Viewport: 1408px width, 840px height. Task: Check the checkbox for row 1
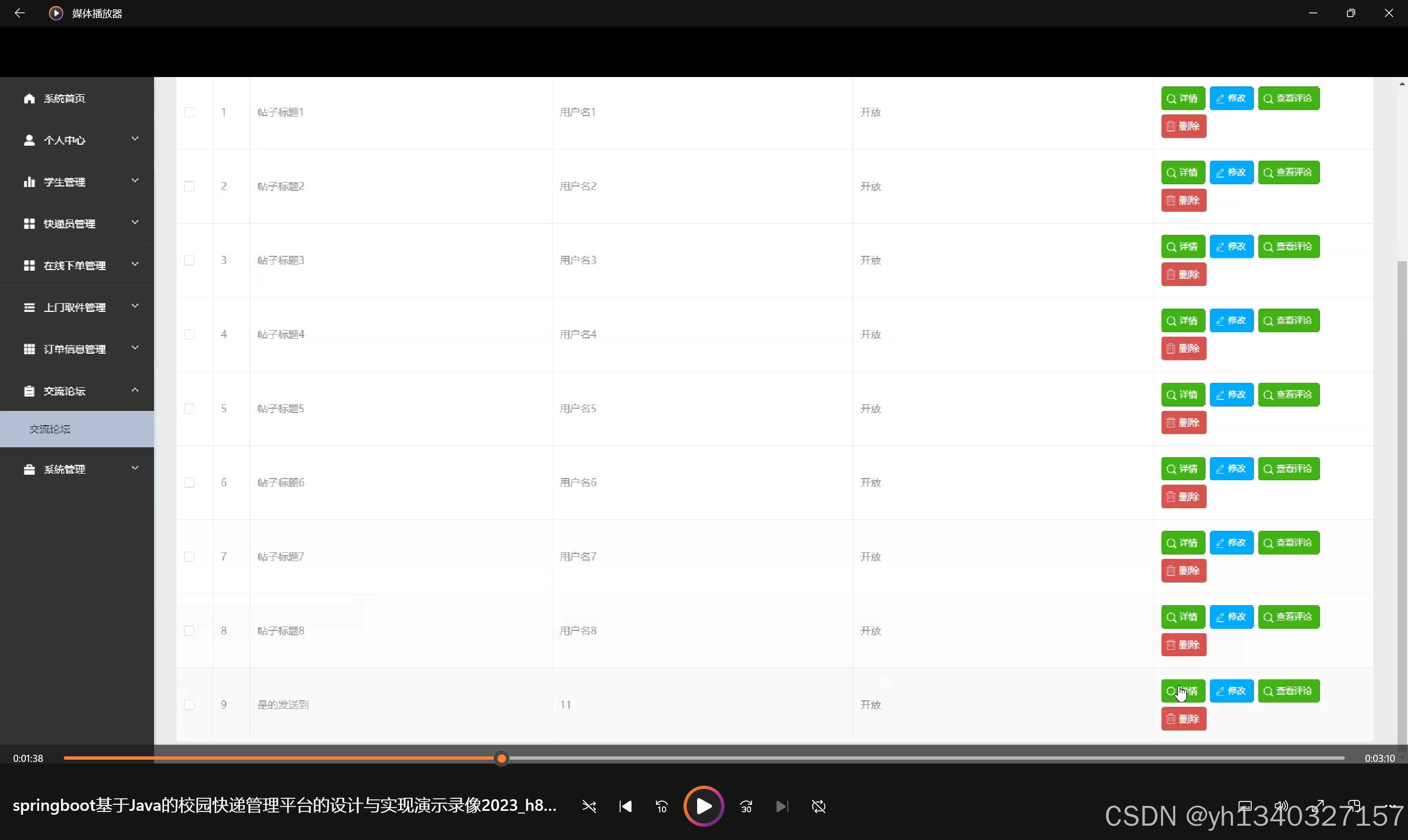(x=189, y=112)
